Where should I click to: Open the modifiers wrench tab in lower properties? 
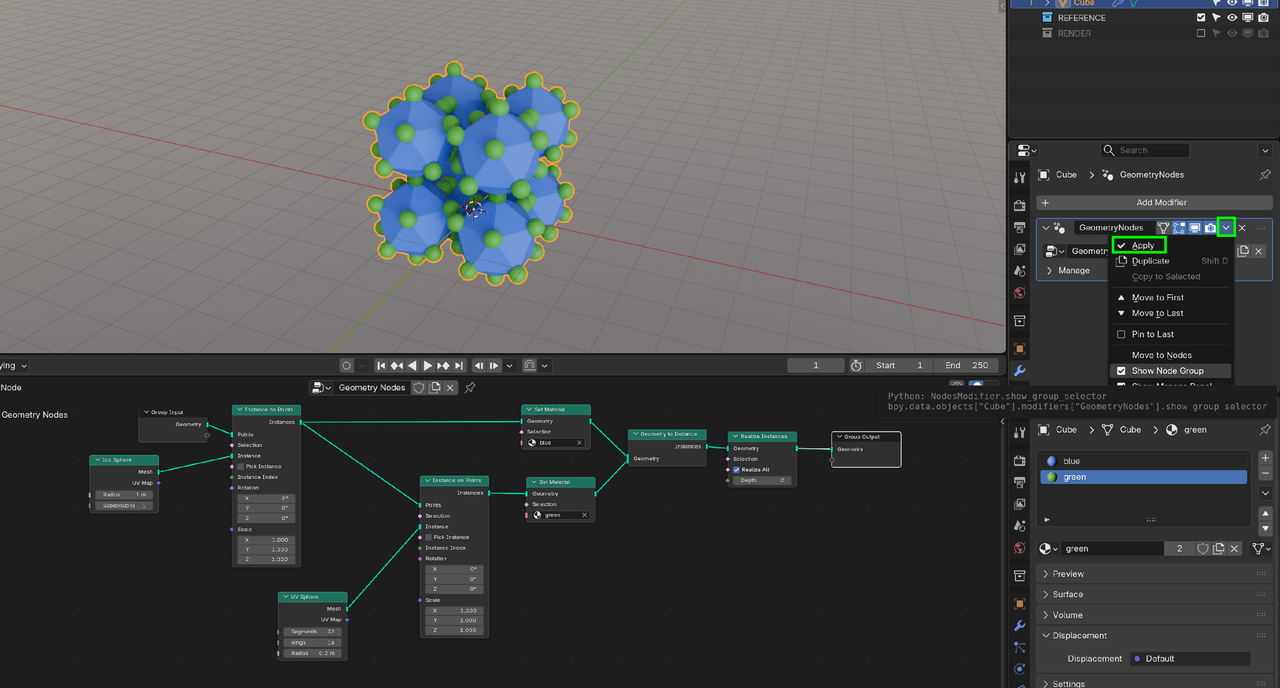click(x=1019, y=626)
